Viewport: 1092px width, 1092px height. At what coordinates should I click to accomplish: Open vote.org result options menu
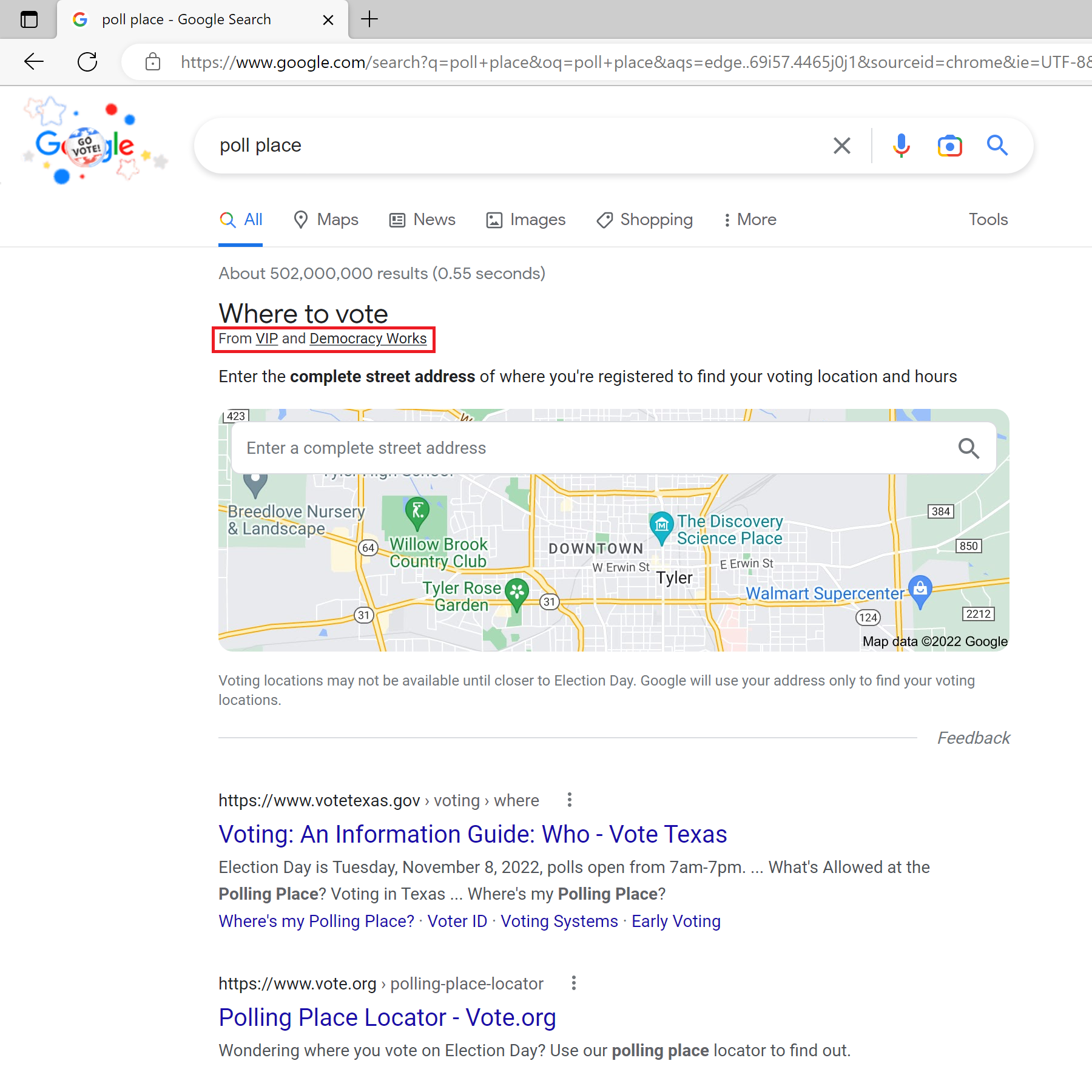(574, 983)
